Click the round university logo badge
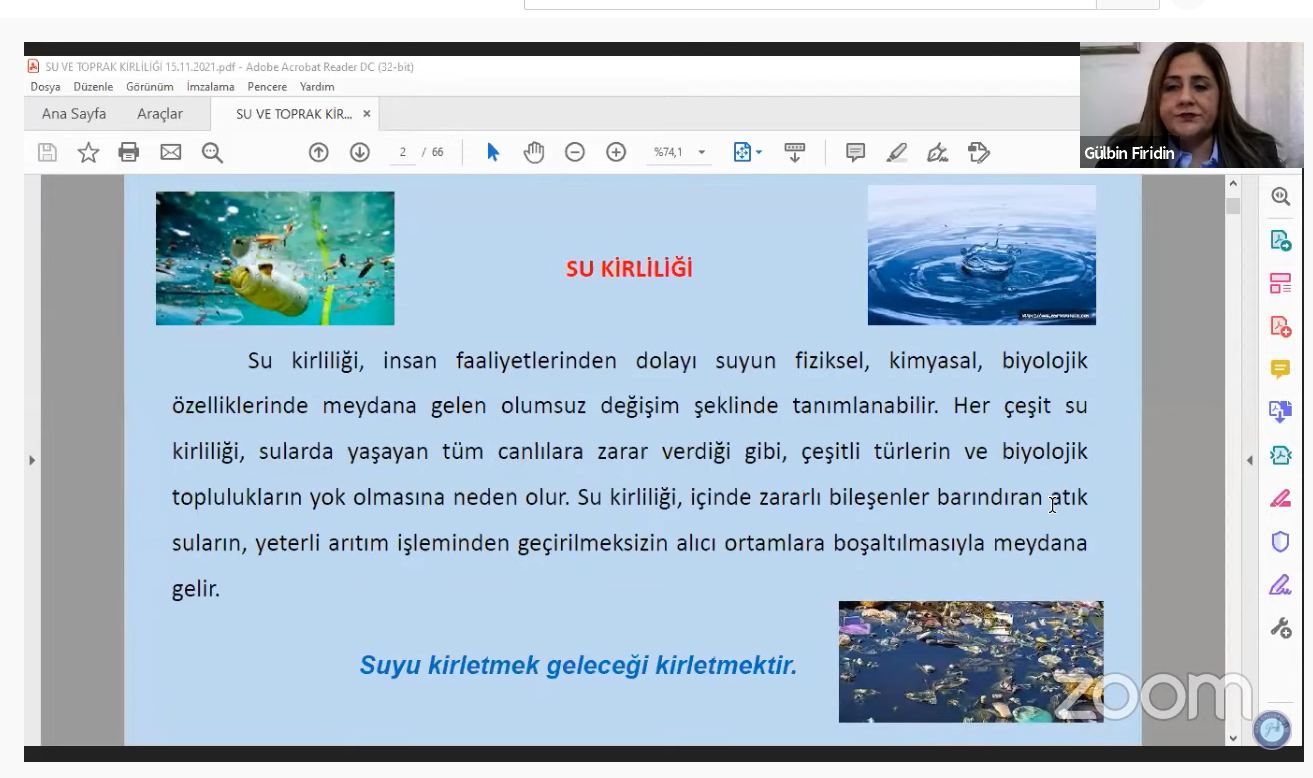Viewport: 1313px width, 778px height. tap(1272, 729)
